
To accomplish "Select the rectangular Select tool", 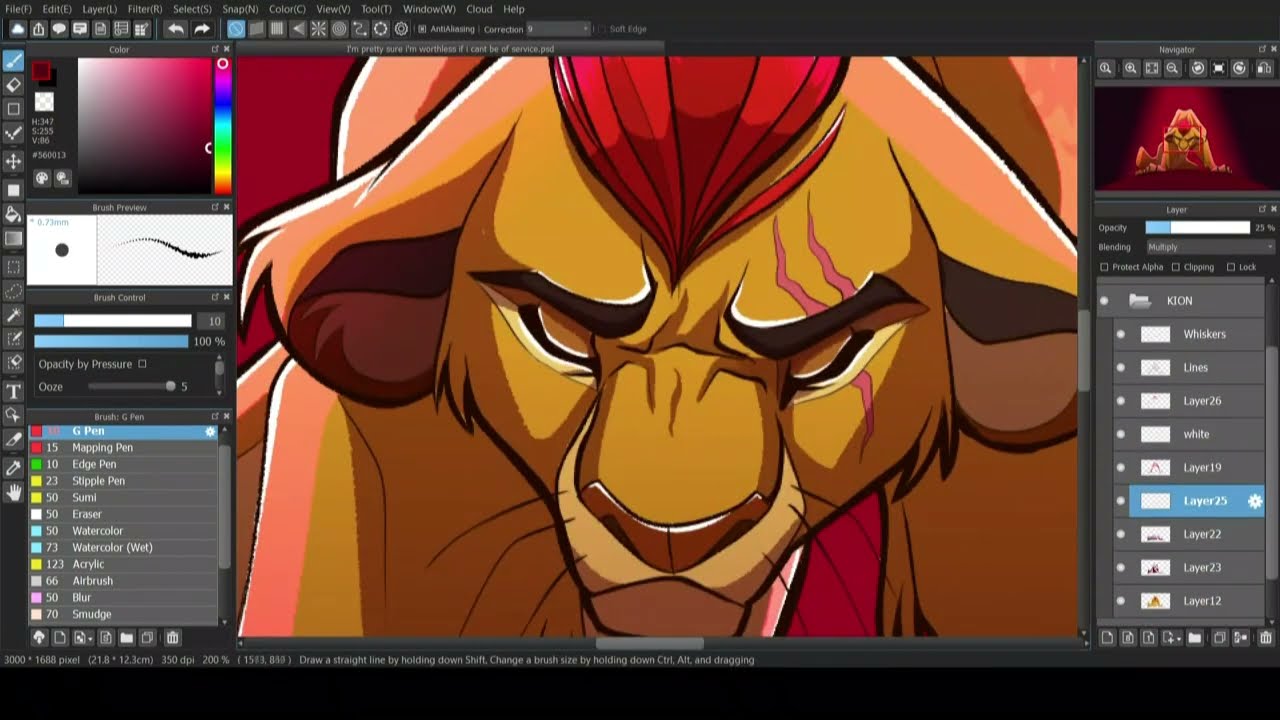I will coord(13,266).
